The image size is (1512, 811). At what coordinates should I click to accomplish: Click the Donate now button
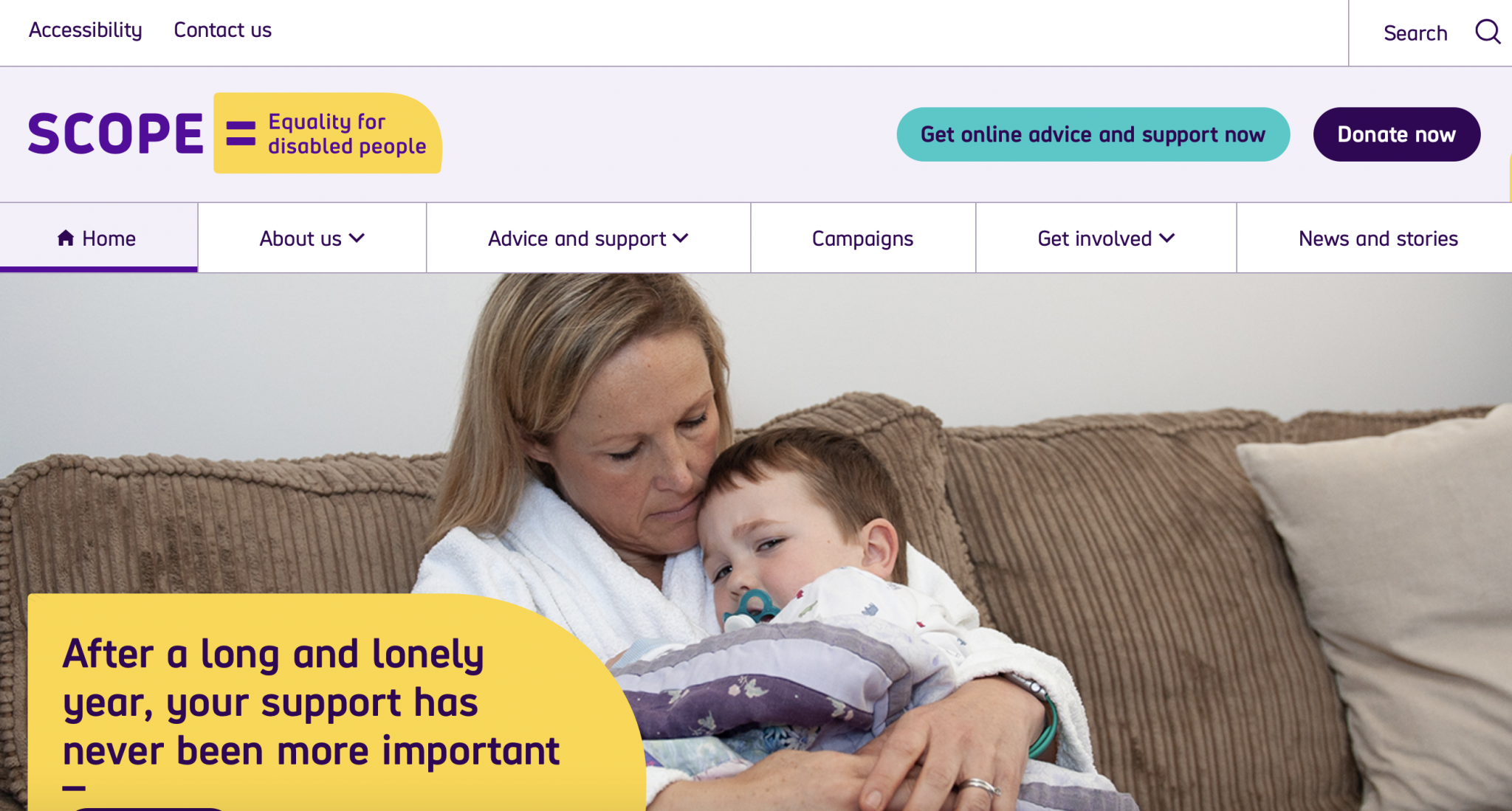(x=1395, y=134)
